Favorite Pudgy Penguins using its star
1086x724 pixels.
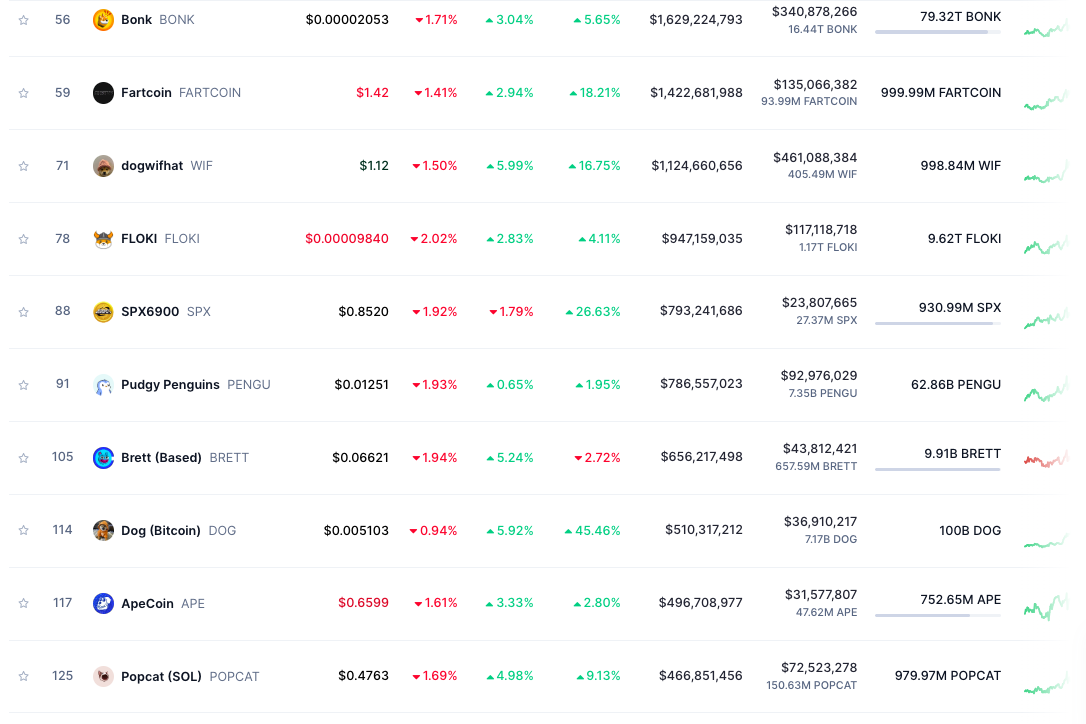point(24,385)
